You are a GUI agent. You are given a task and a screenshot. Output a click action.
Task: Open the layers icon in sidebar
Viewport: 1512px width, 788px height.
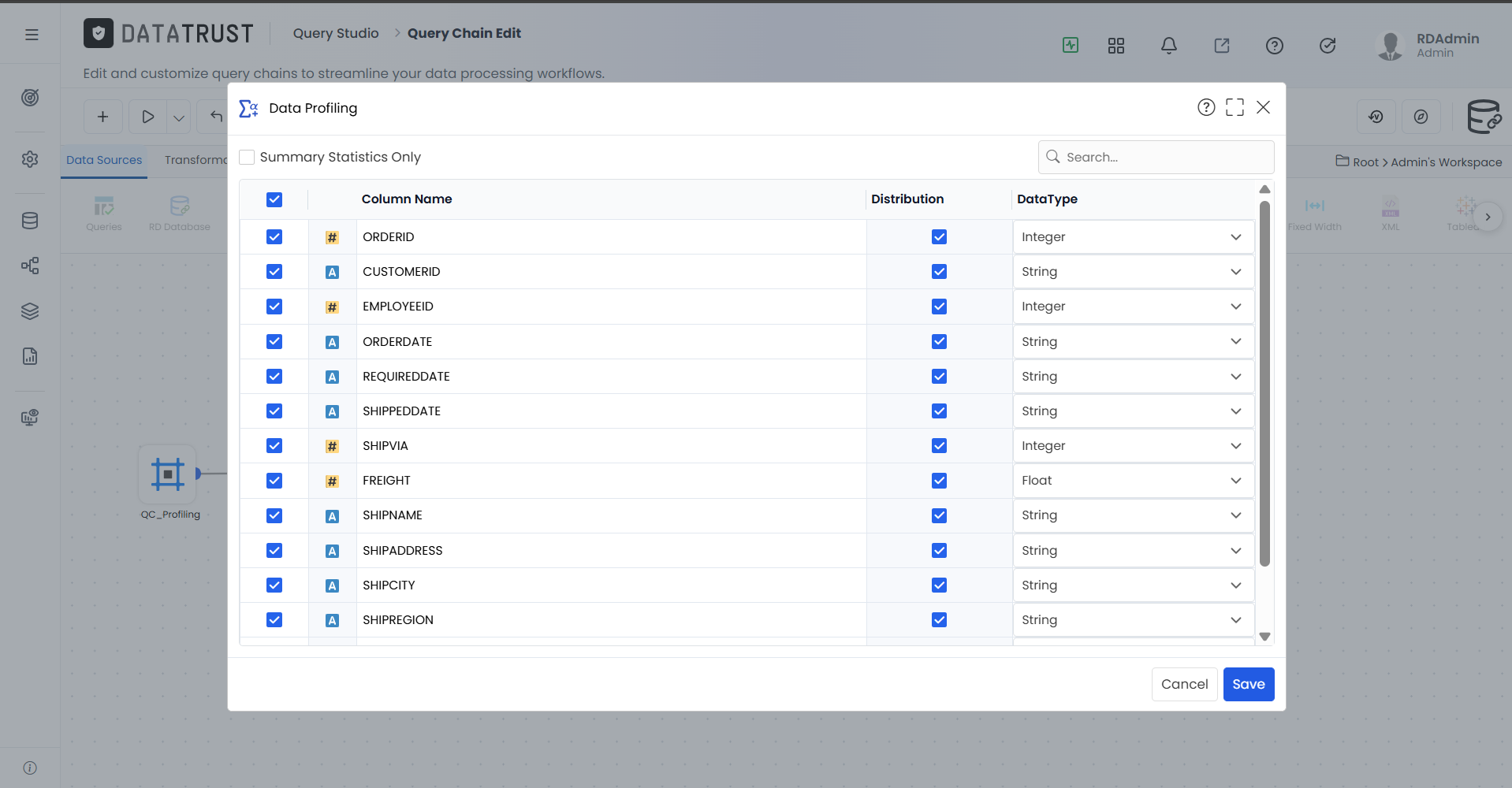pos(30,311)
